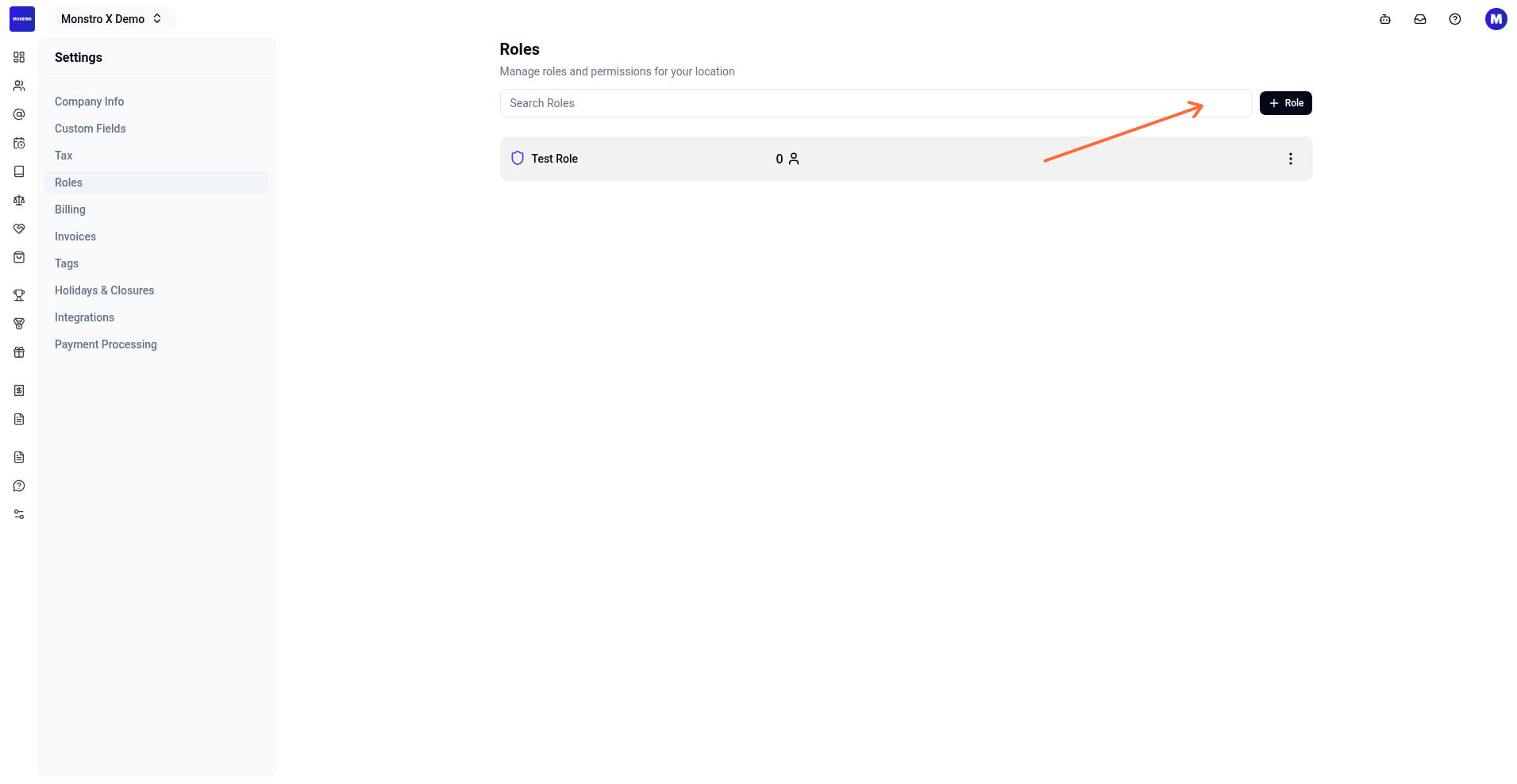1517x784 pixels.
Task: Open the members people icon in sidebar
Action: (x=19, y=86)
